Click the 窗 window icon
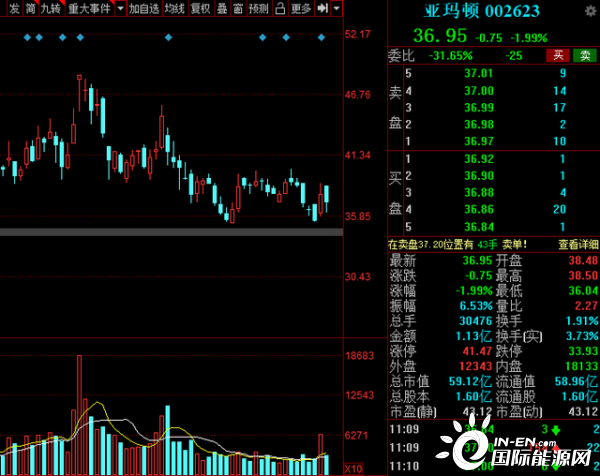The width and height of the screenshot is (600, 476). tap(237, 8)
